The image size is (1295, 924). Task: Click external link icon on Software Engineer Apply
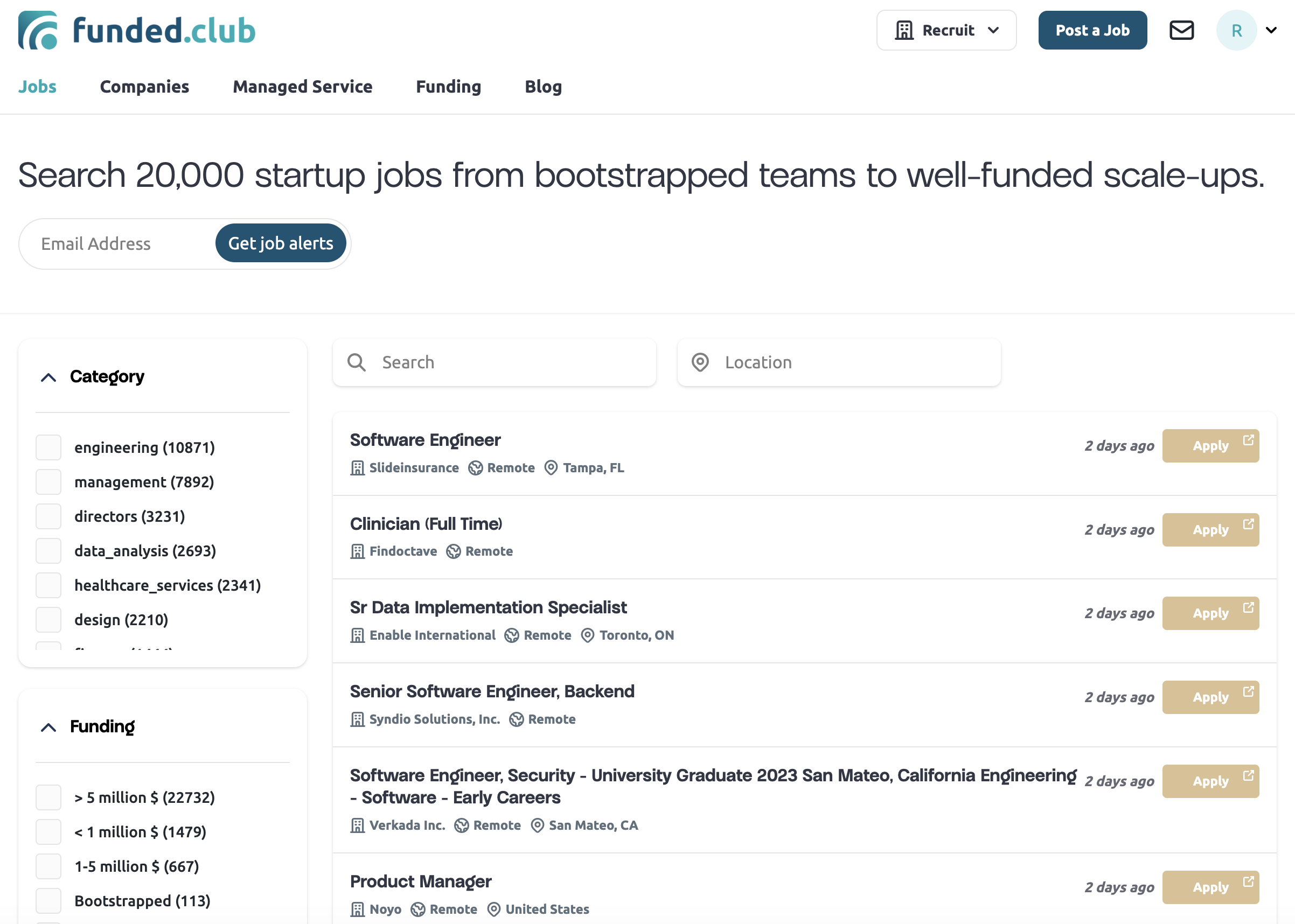1248,440
